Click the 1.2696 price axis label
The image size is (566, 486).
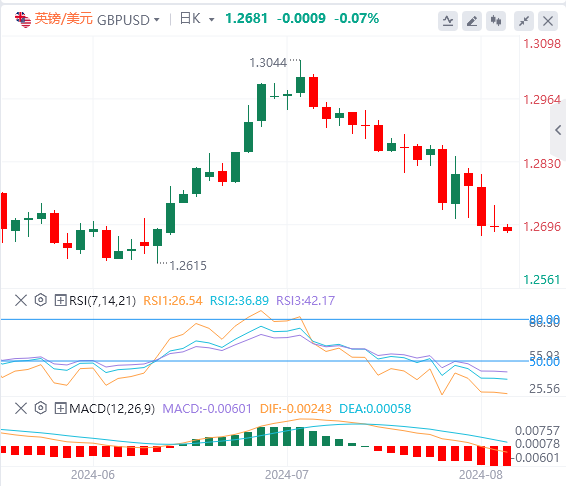click(542, 227)
